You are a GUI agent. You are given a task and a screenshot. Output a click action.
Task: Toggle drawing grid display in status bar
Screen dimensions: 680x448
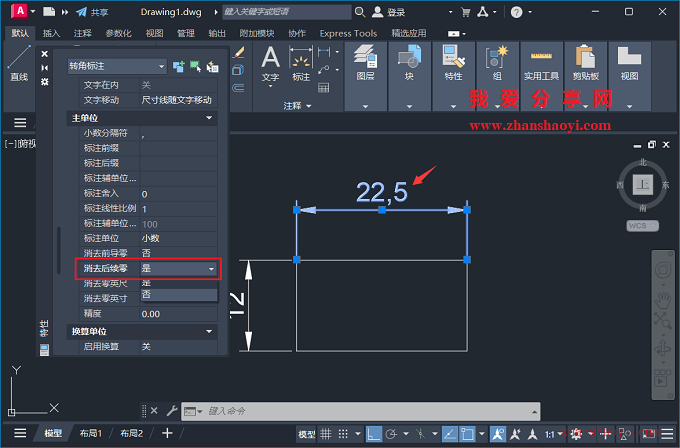[326, 434]
